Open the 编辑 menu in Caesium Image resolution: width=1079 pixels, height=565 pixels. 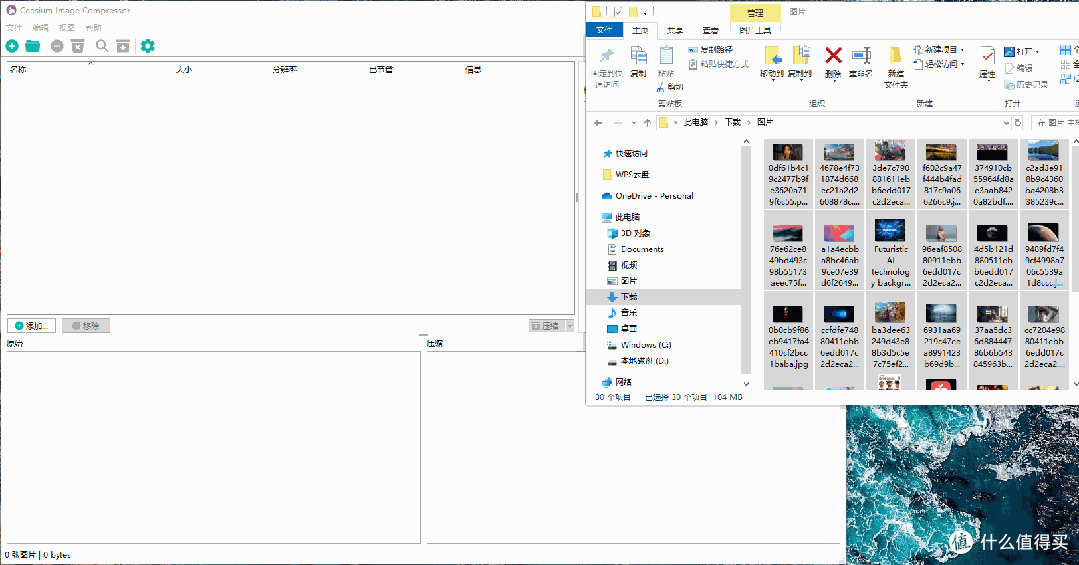[x=41, y=28]
